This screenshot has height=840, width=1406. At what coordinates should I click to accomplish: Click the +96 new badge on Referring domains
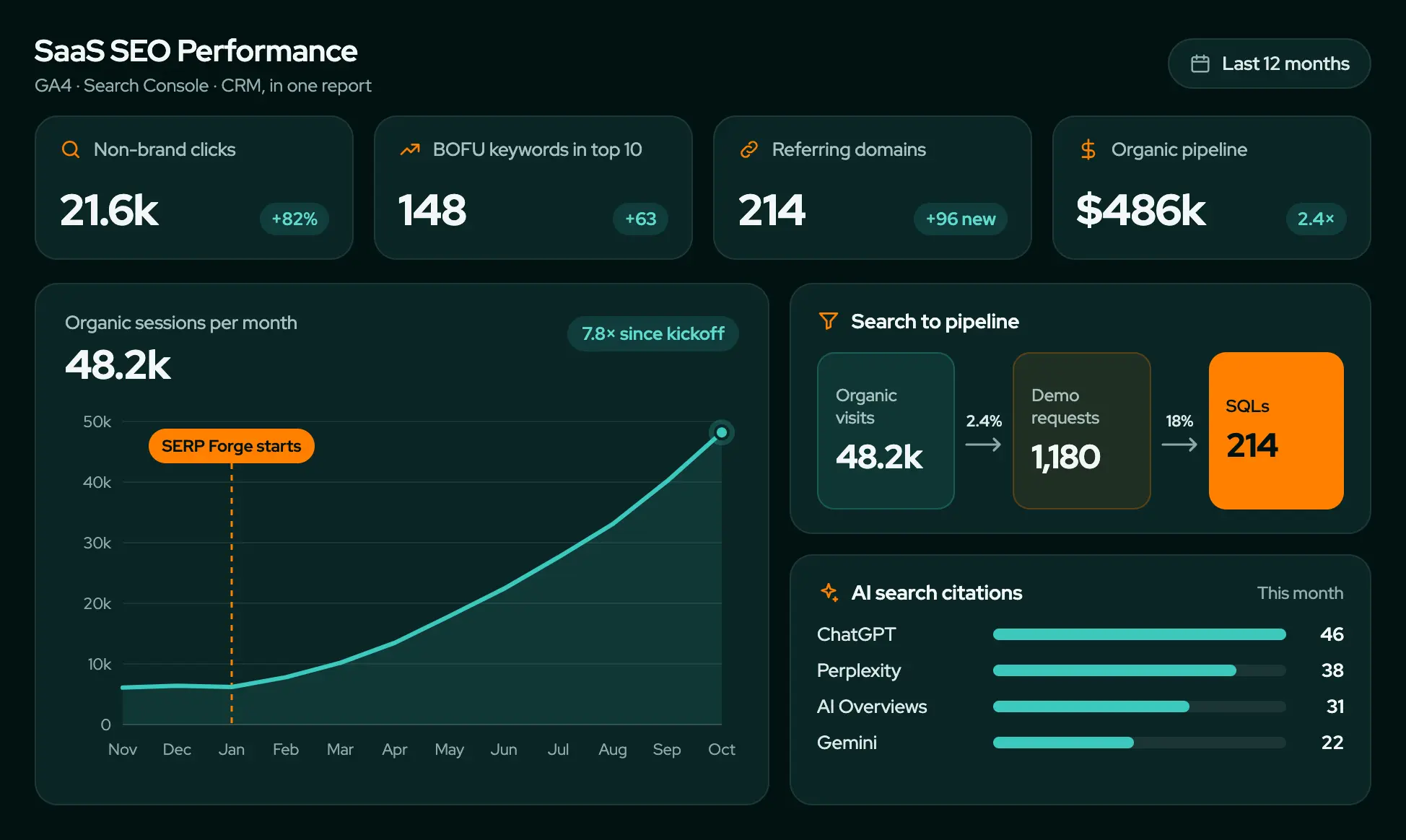click(x=961, y=219)
